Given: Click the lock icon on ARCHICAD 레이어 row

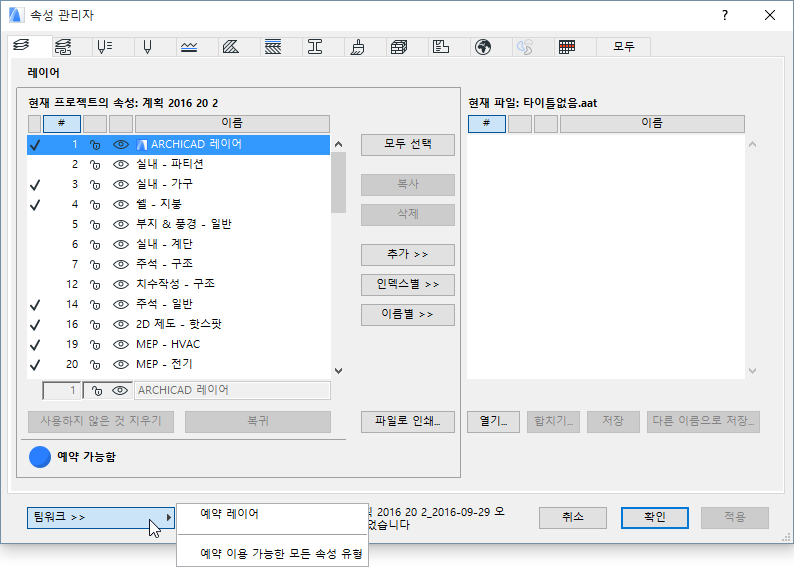Looking at the screenshot, I should [x=95, y=145].
